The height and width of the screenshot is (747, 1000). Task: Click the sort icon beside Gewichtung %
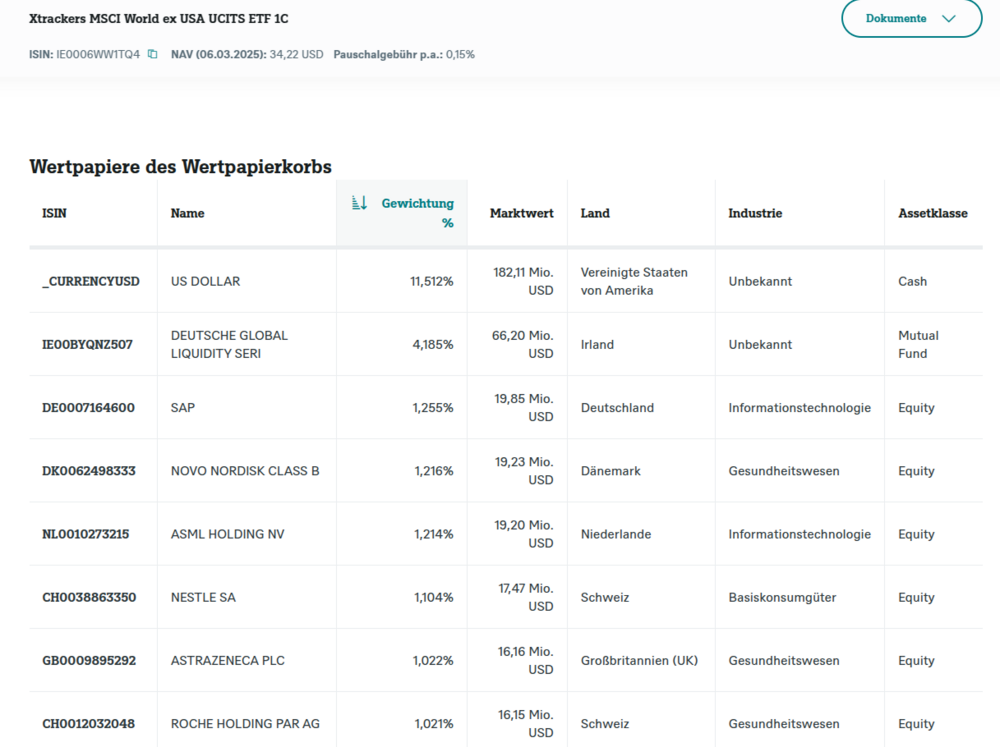360,203
